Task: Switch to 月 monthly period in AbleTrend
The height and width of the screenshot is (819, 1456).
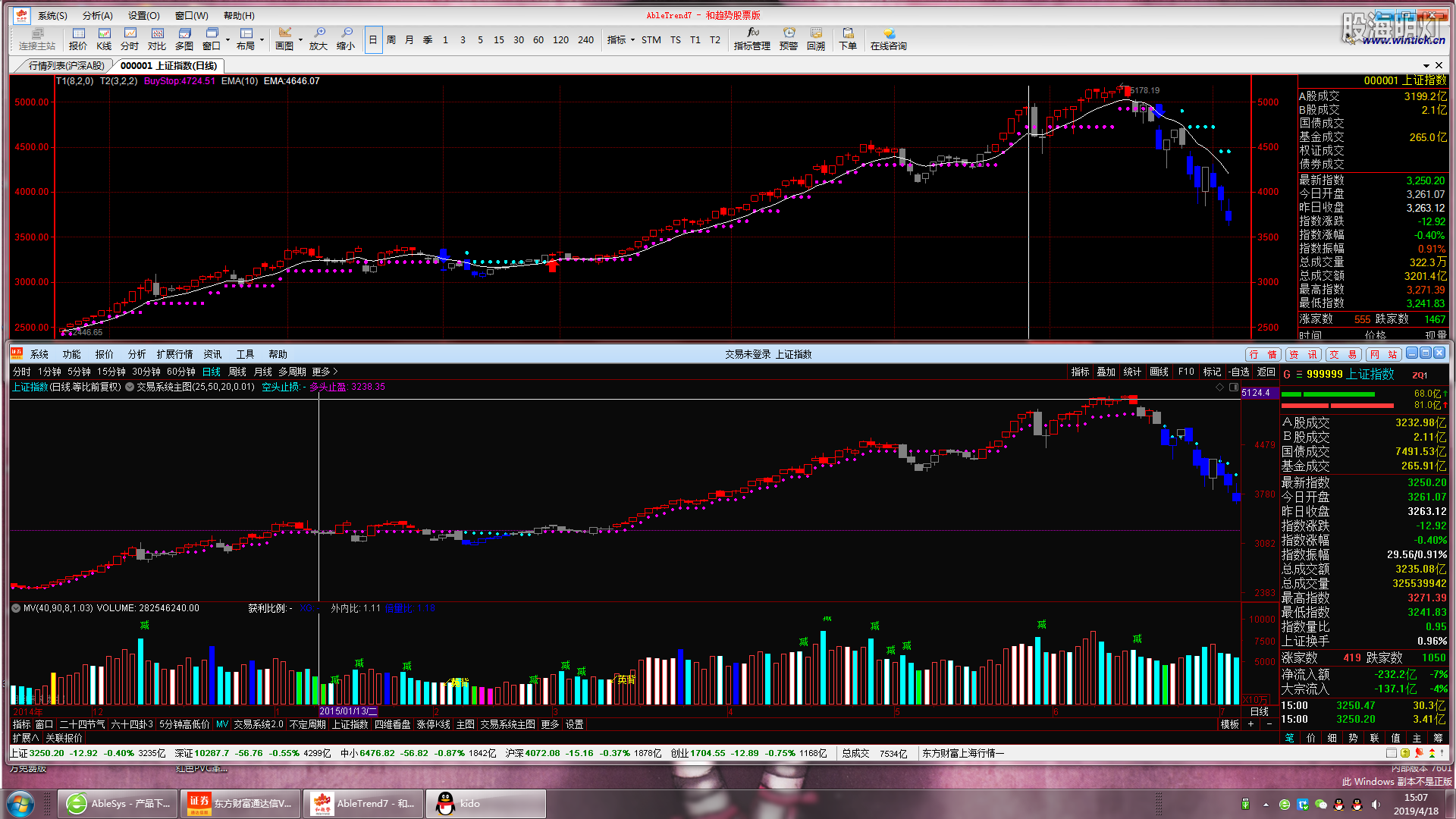Action: tap(409, 39)
